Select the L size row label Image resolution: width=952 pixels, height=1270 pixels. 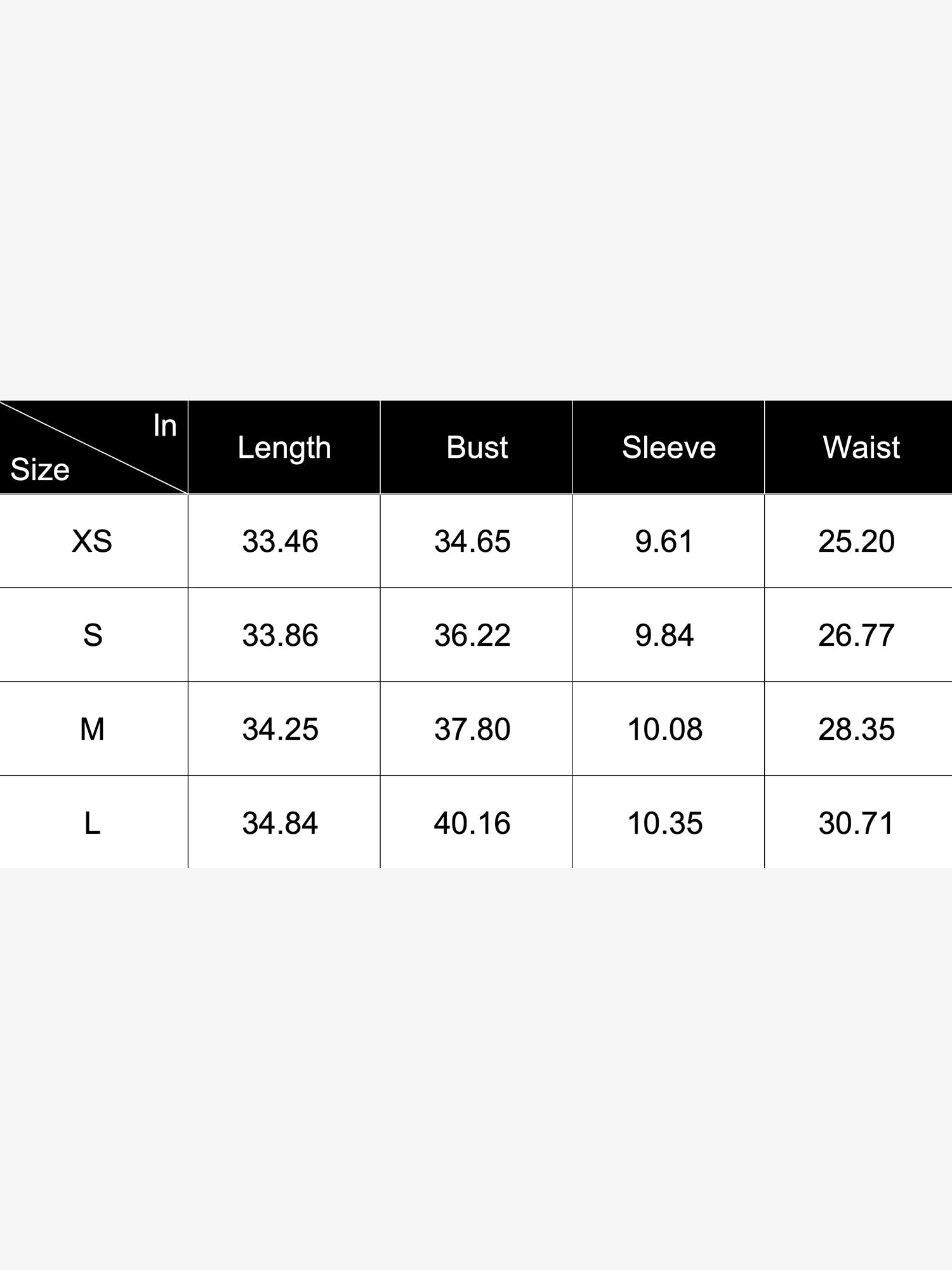[x=93, y=823]
